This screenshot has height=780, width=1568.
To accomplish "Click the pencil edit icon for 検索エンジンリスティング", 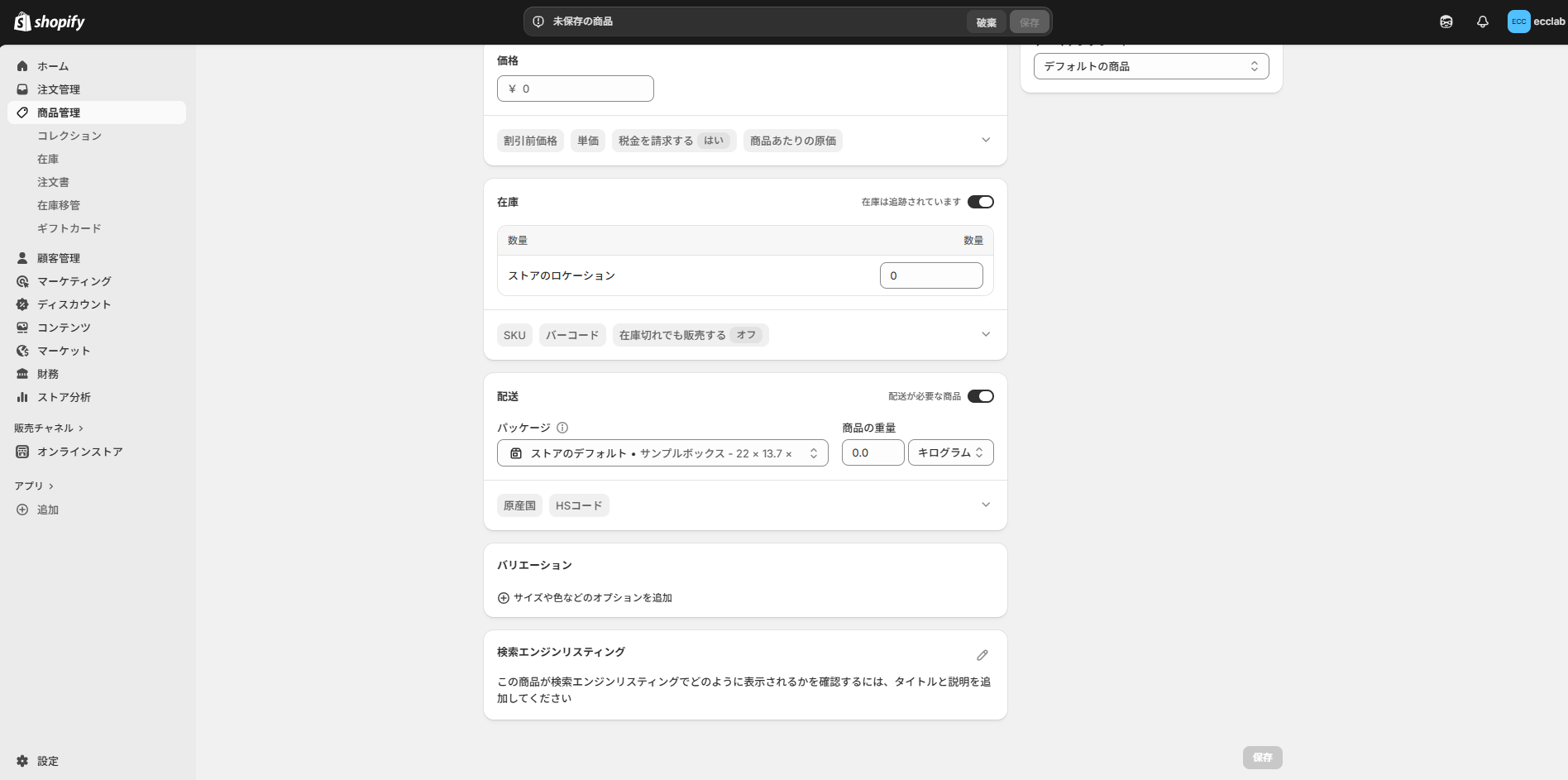I will [982, 655].
